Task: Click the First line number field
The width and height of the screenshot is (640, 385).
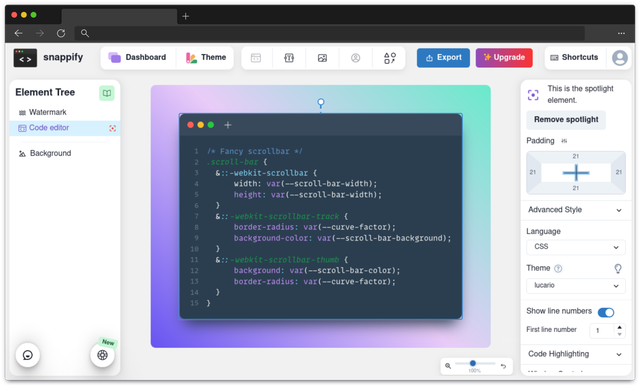Action: click(x=602, y=331)
